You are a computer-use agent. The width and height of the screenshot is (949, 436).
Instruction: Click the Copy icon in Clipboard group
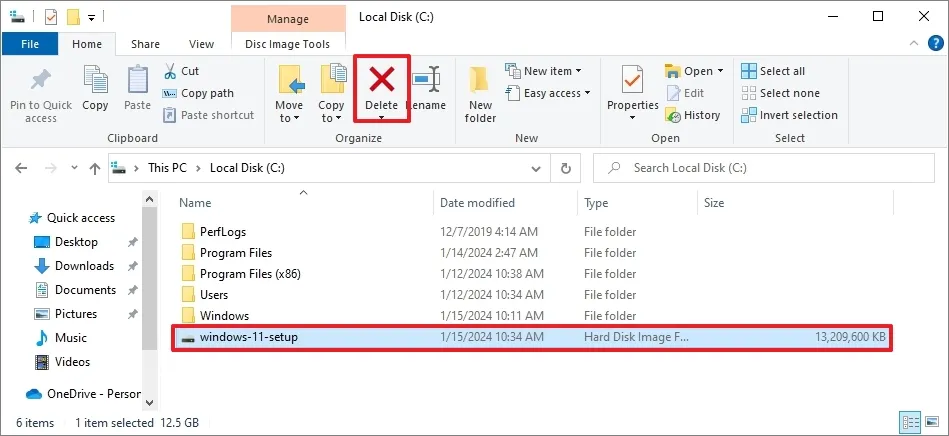[95, 80]
